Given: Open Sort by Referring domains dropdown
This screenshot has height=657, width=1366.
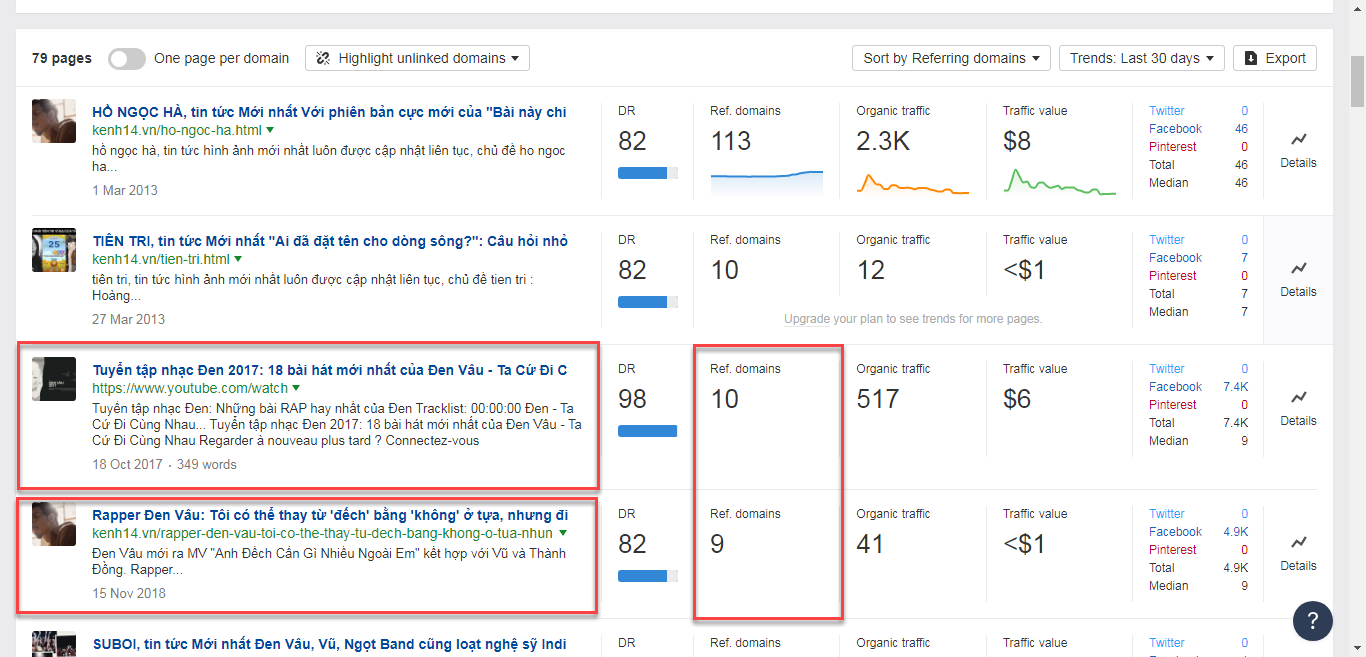Looking at the screenshot, I should pyautogui.click(x=950, y=58).
